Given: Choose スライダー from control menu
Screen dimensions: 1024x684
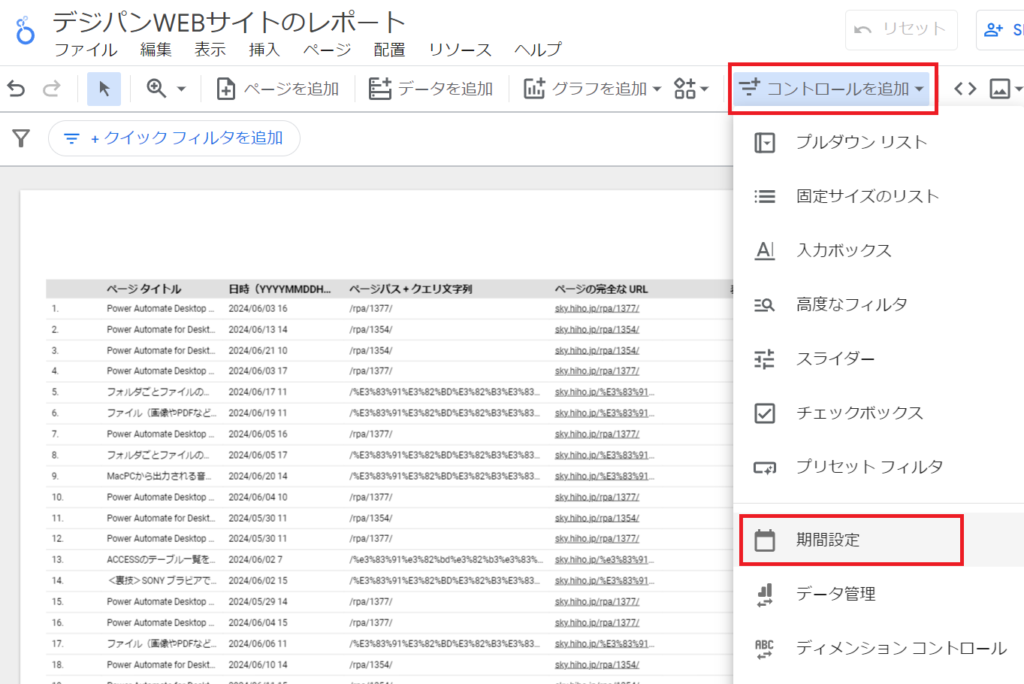Looking at the screenshot, I should 835,359.
